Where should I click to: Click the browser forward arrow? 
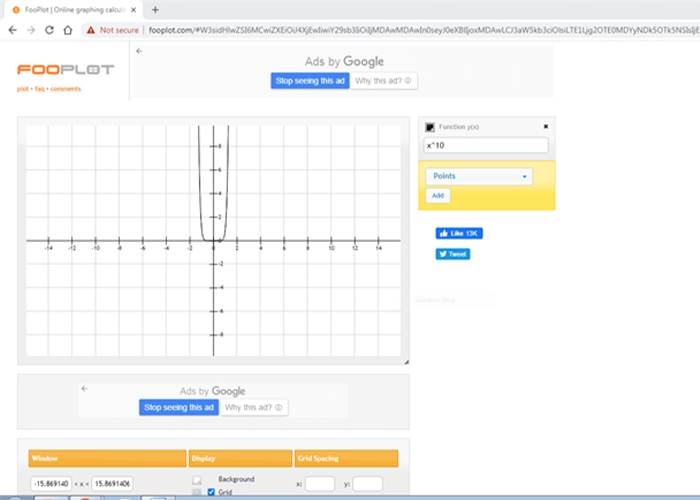pyautogui.click(x=31, y=30)
